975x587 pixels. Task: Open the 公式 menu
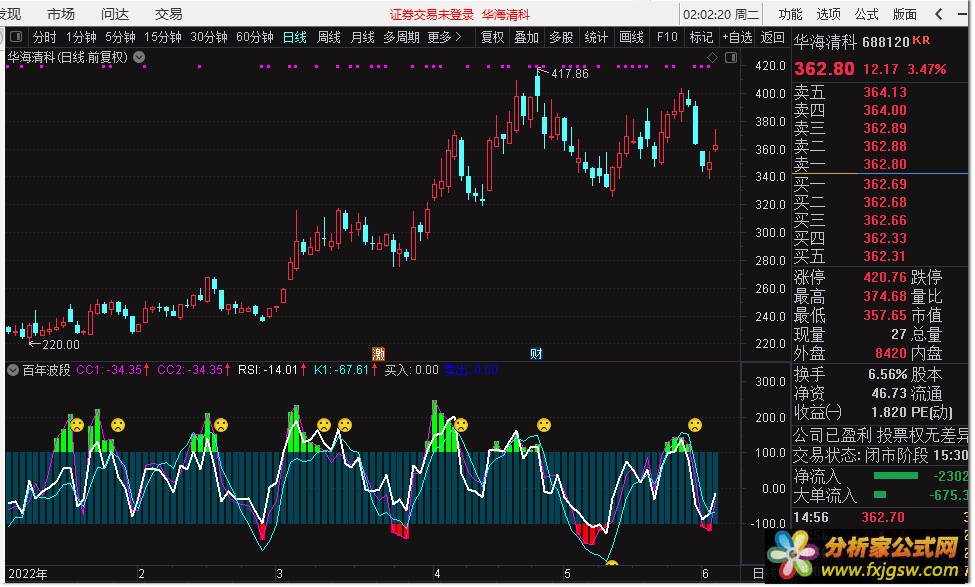coord(866,14)
